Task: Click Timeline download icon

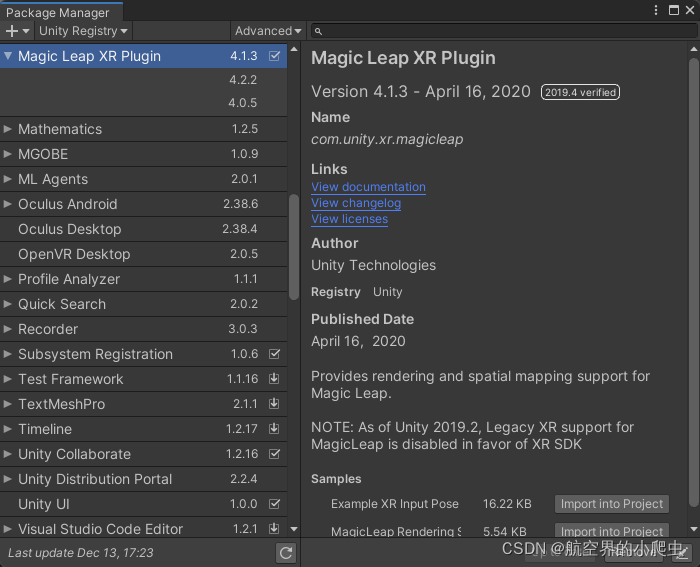Action: point(274,429)
